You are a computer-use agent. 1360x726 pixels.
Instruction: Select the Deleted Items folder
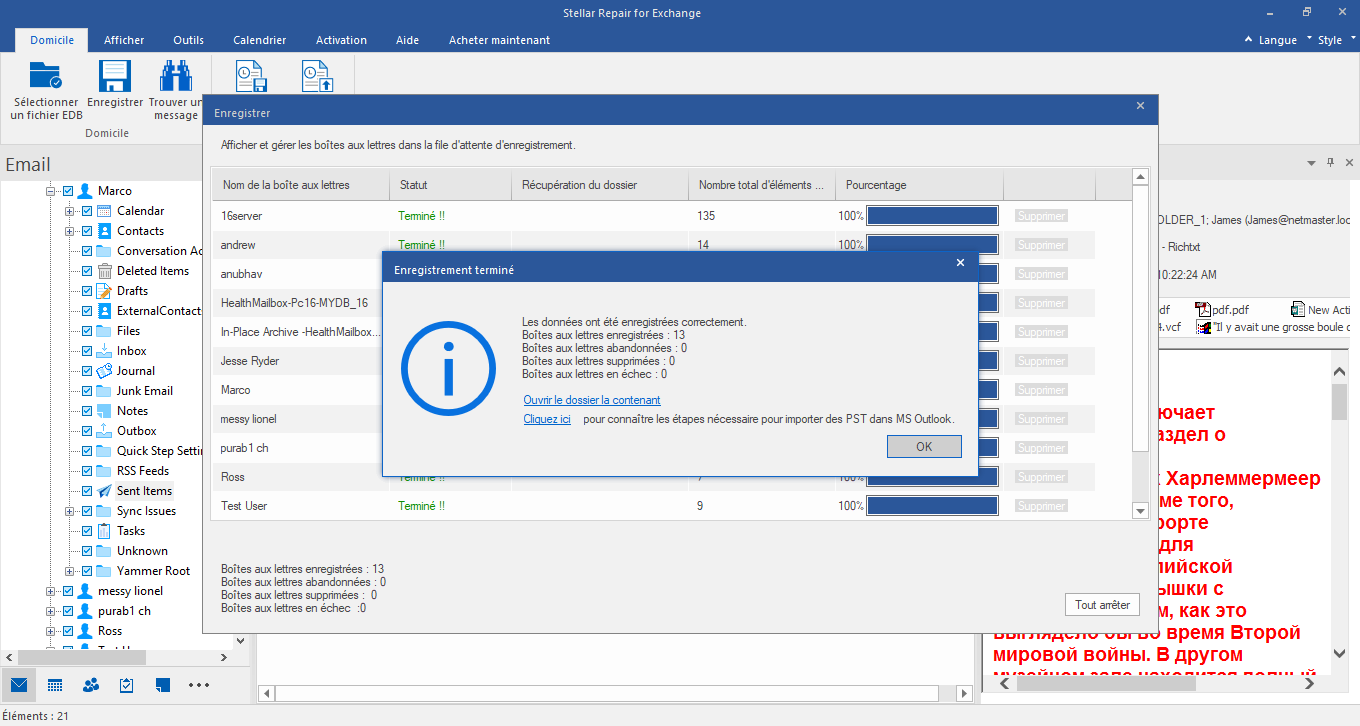[153, 271]
